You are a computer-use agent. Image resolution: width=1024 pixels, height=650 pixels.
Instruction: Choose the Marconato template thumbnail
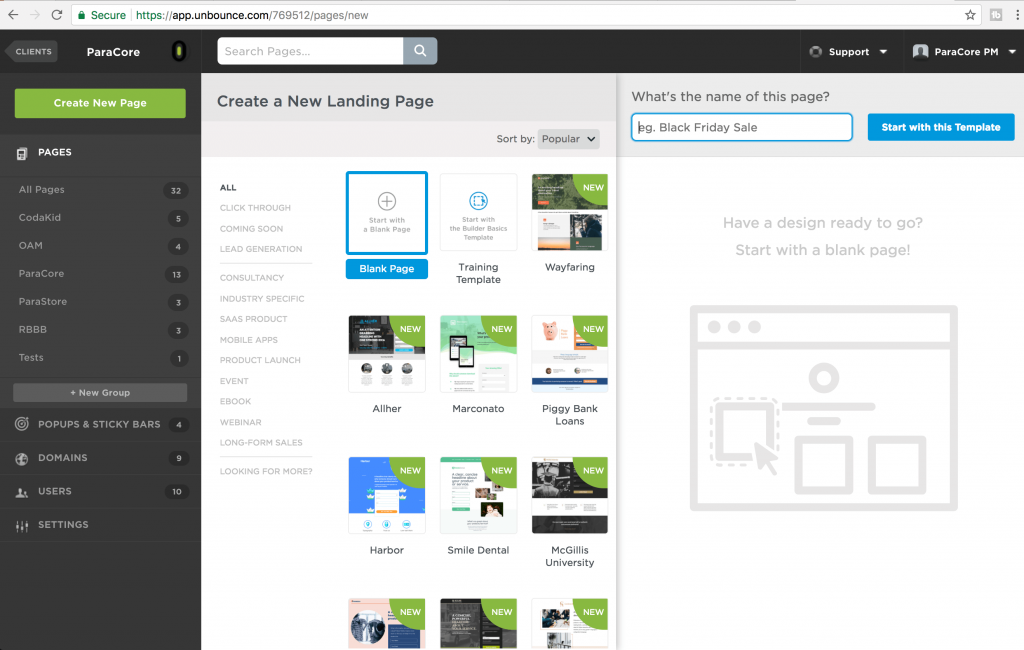pyautogui.click(x=478, y=353)
